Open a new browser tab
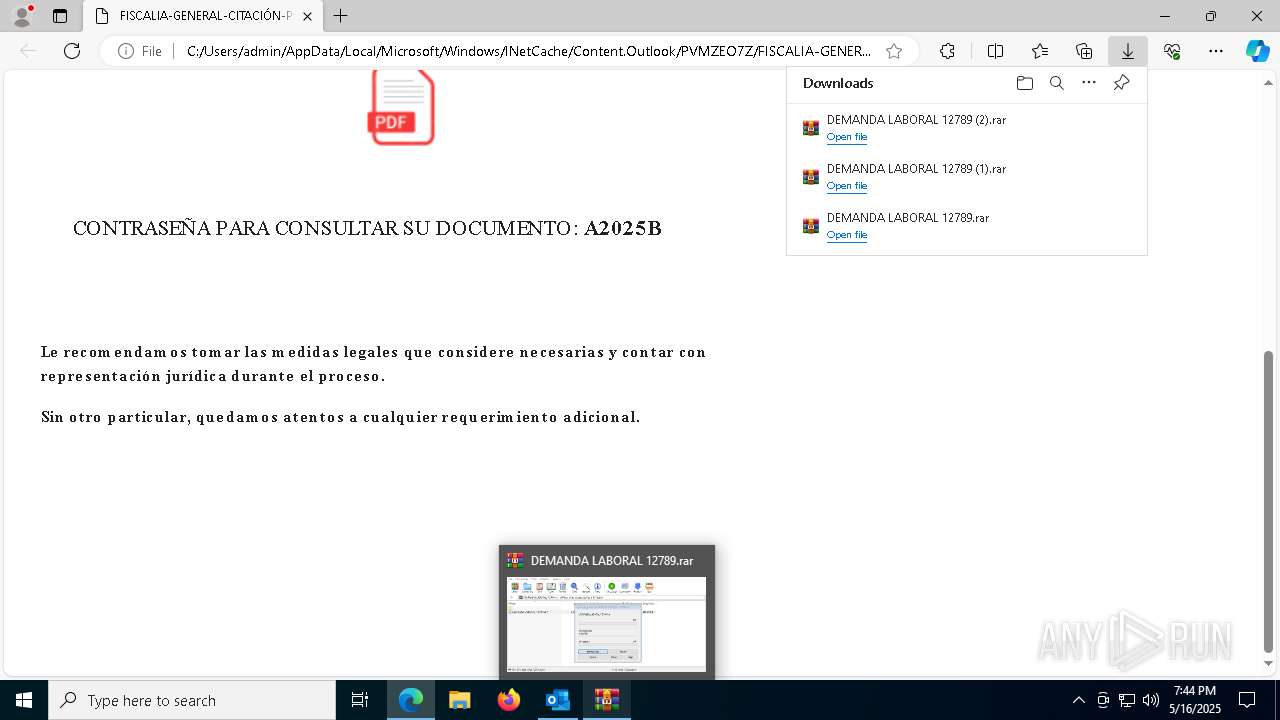Screen dimensions: 1280x720 point(341,16)
